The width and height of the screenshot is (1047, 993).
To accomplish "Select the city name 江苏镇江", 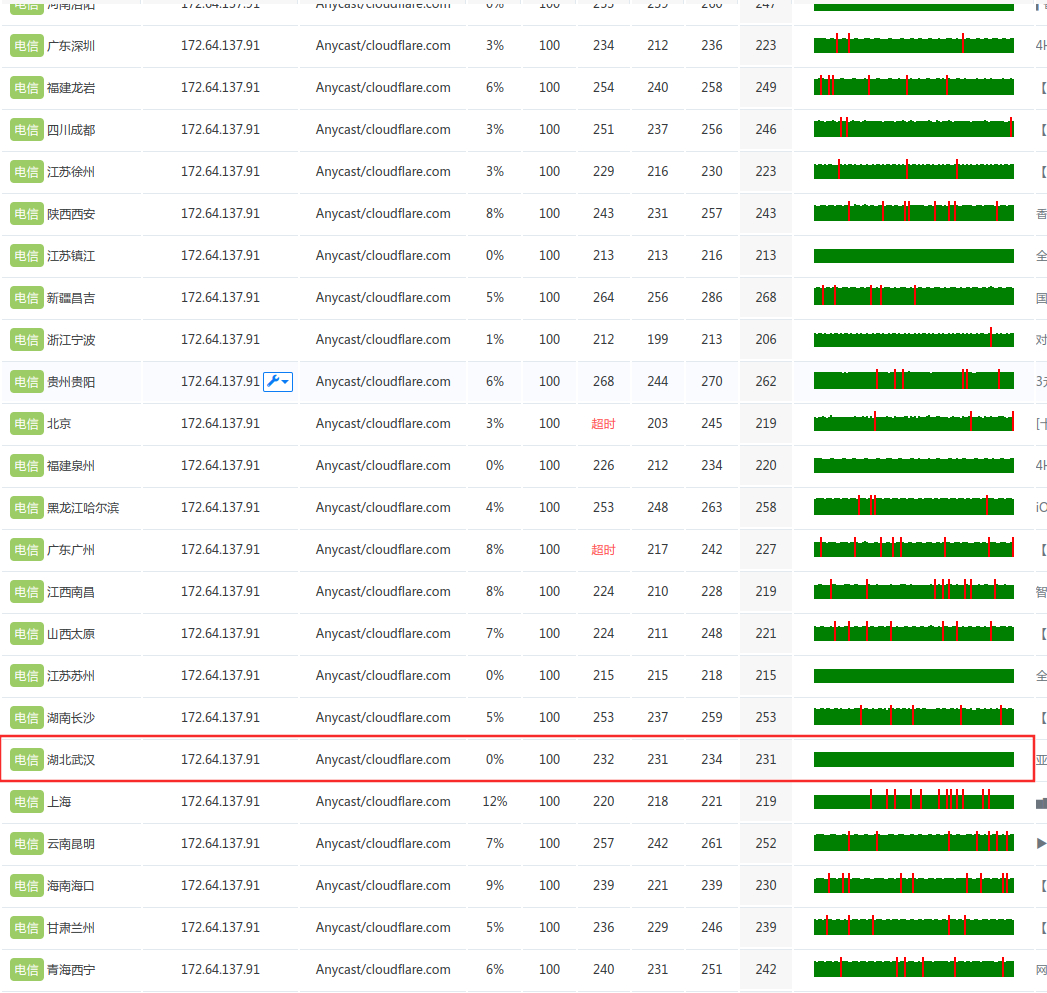I will click(x=71, y=256).
